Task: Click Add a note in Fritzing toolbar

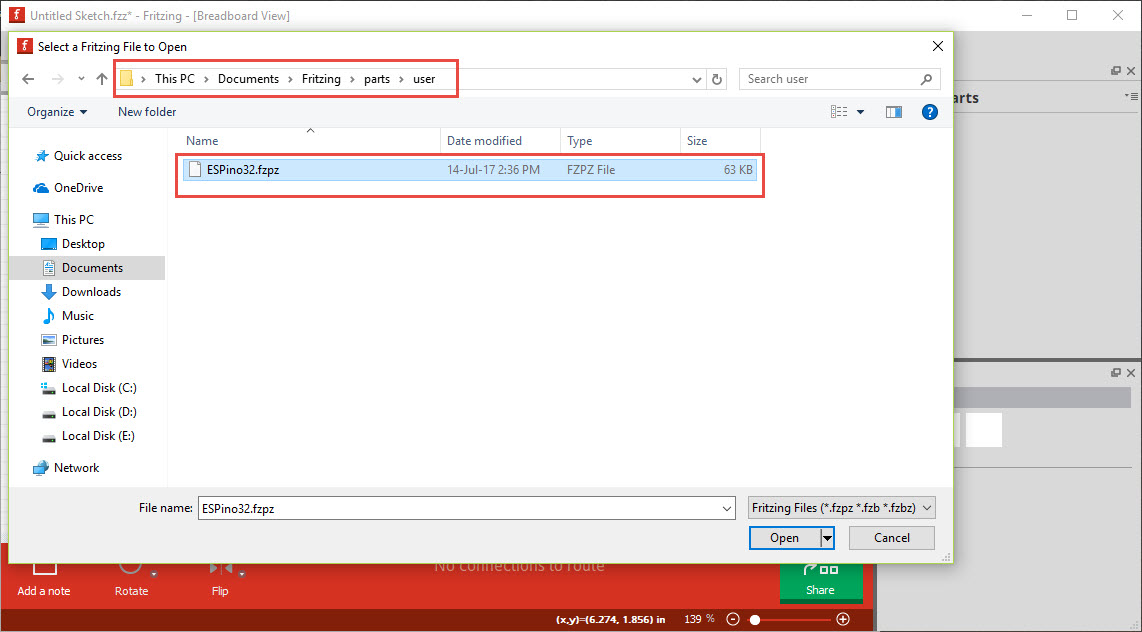Action: (x=44, y=581)
